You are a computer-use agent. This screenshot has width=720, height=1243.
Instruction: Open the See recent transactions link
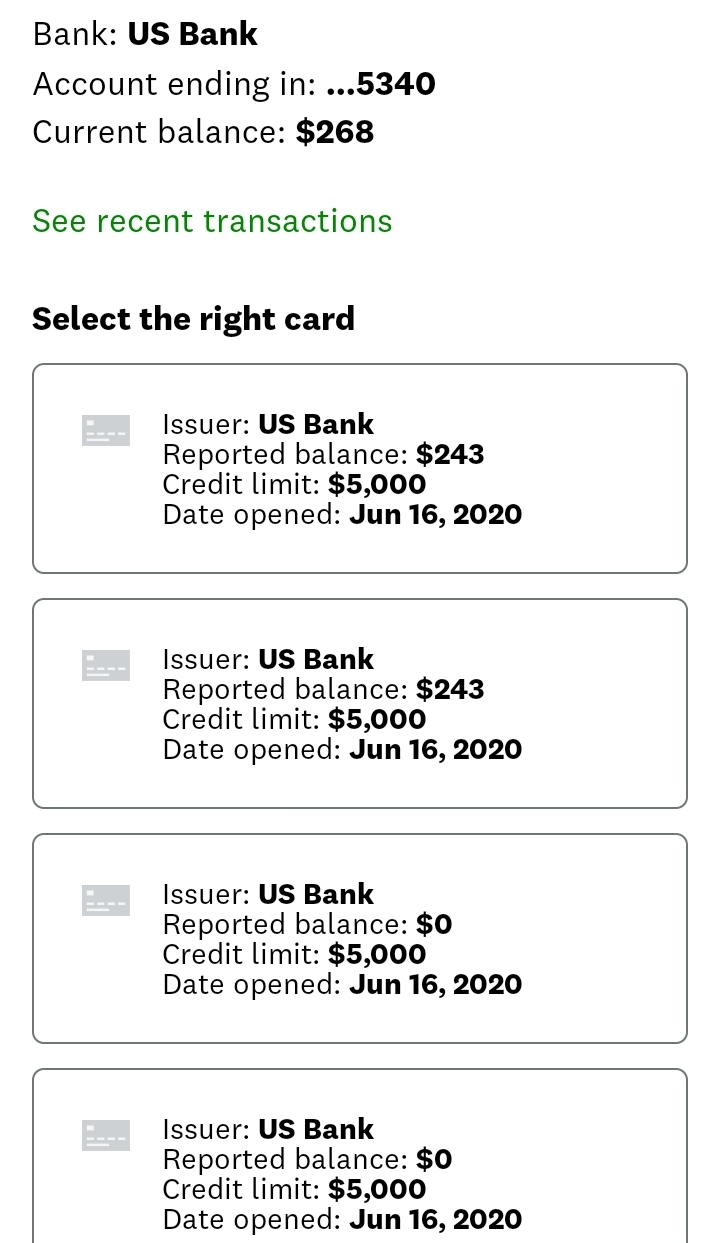pyautogui.click(x=212, y=221)
